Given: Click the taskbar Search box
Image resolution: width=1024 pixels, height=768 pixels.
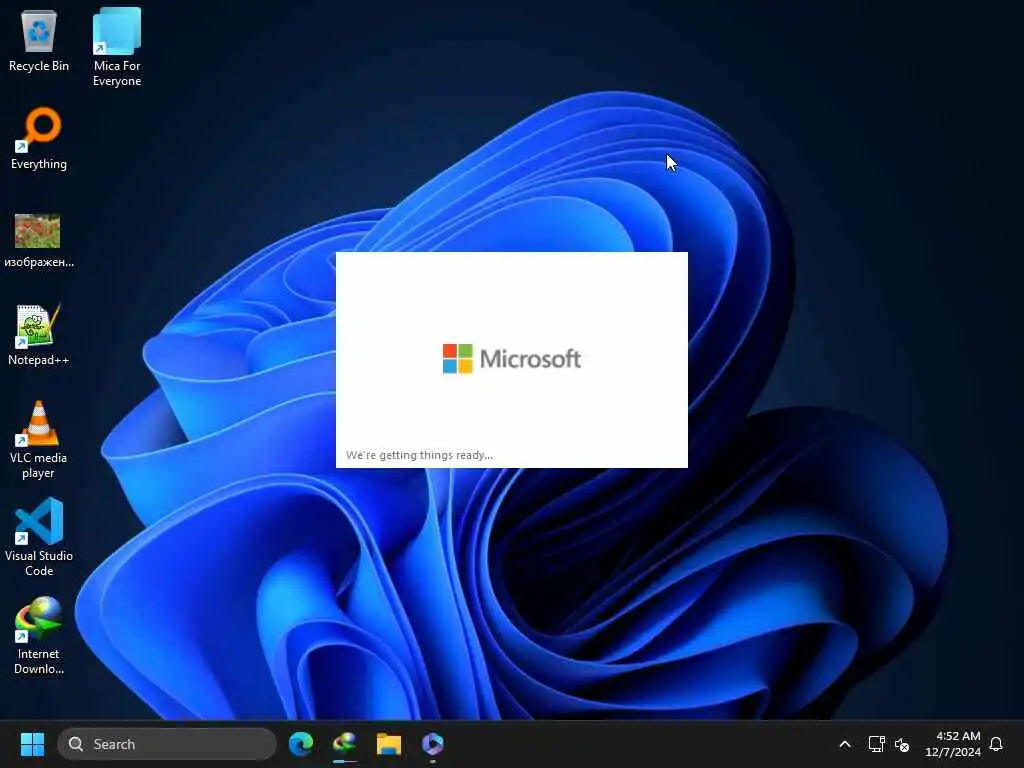Looking at the screenshot, I should [167, 744].
